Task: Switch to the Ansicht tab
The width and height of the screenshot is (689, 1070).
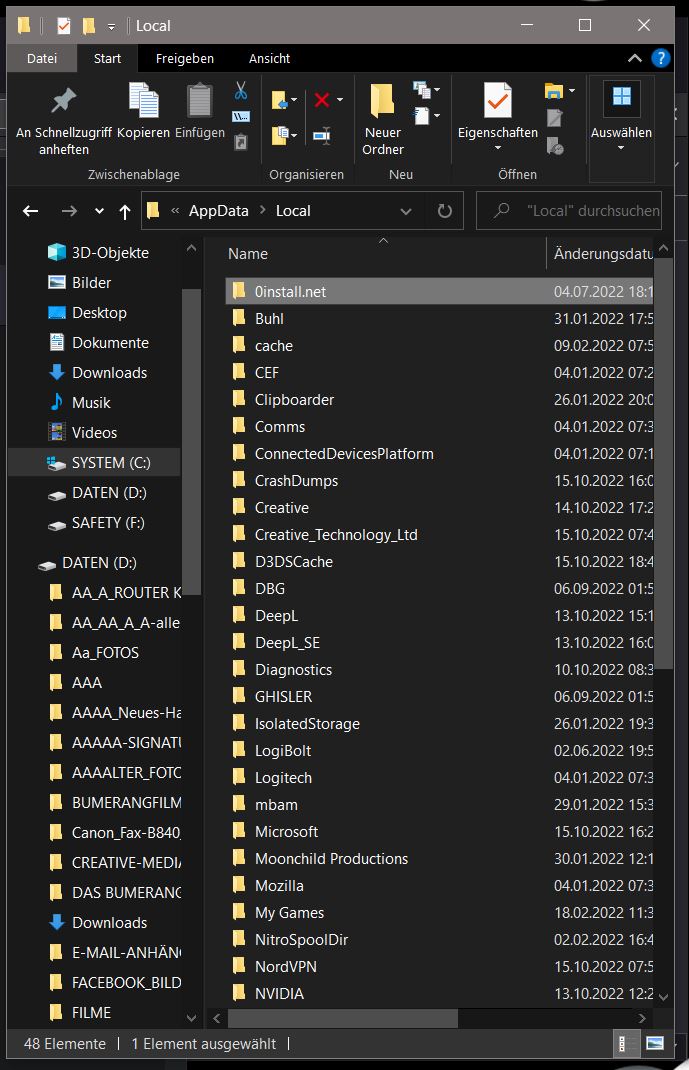Action: tap(269, 59)
